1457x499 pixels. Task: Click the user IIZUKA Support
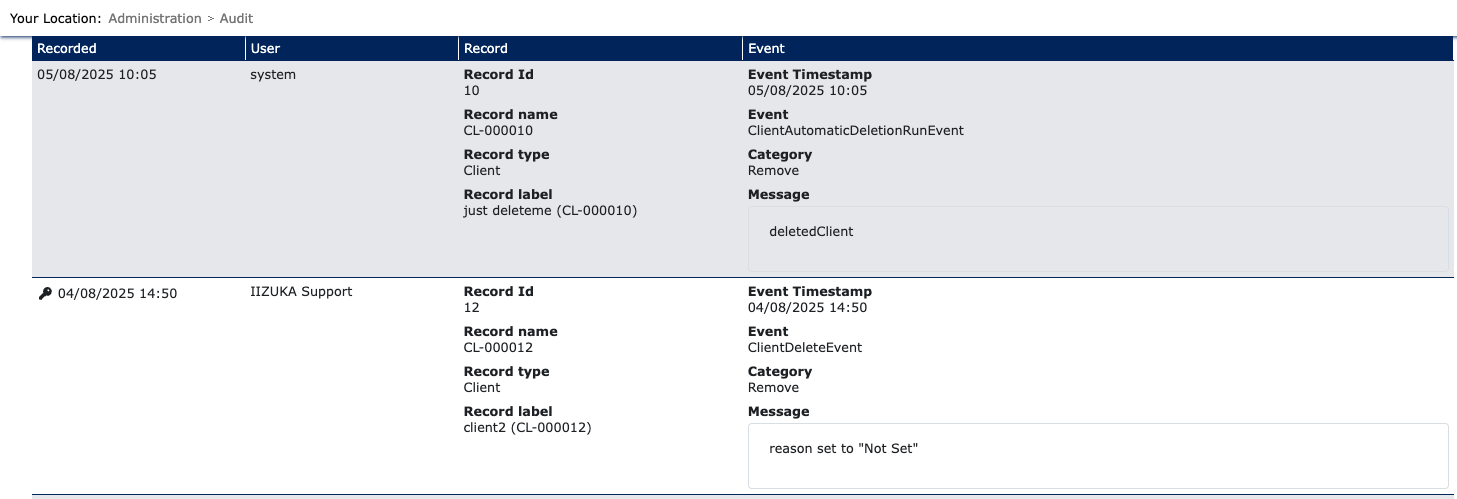pos(301,292)
